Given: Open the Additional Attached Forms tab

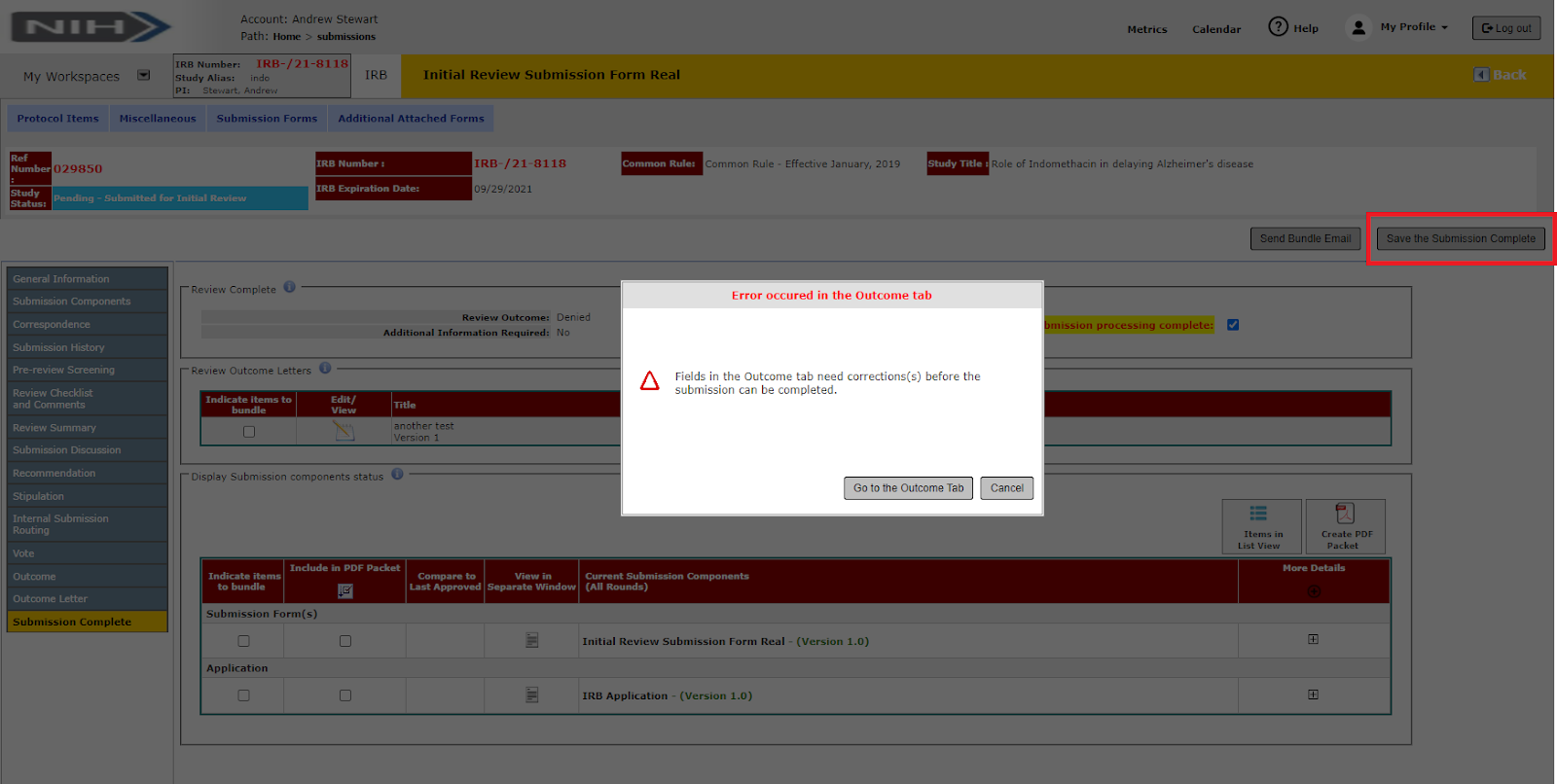Looking at the screenshot, I should (x=411, y=119).
